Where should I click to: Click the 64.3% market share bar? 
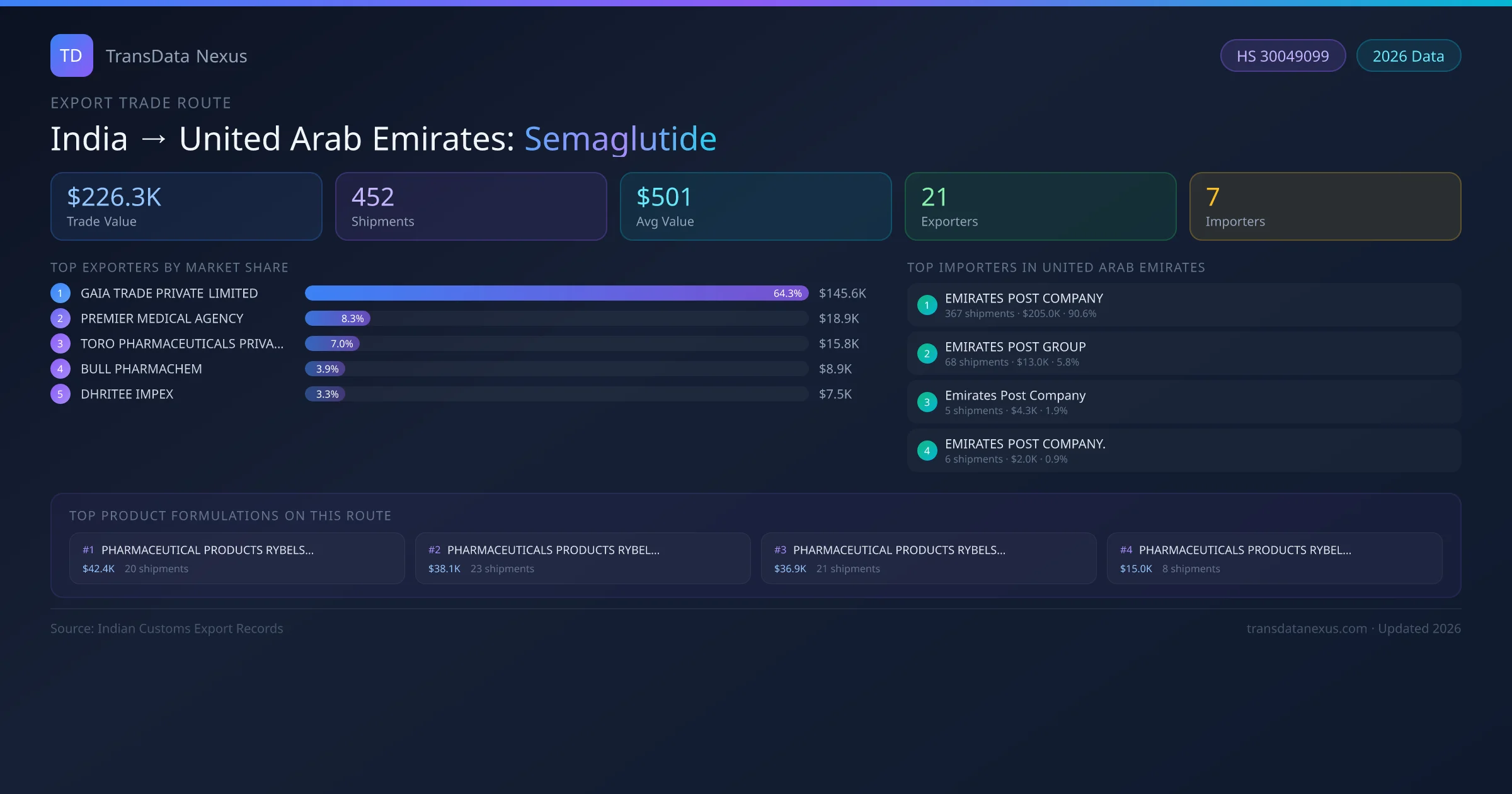coord(556,293)
